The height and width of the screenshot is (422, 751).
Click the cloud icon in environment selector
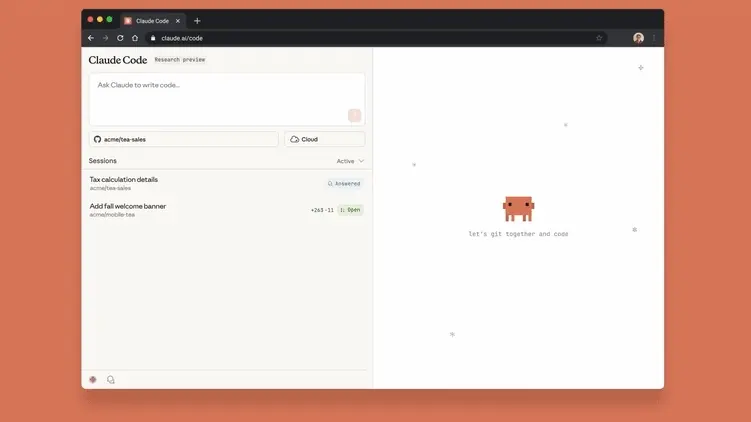pos(295,139)
